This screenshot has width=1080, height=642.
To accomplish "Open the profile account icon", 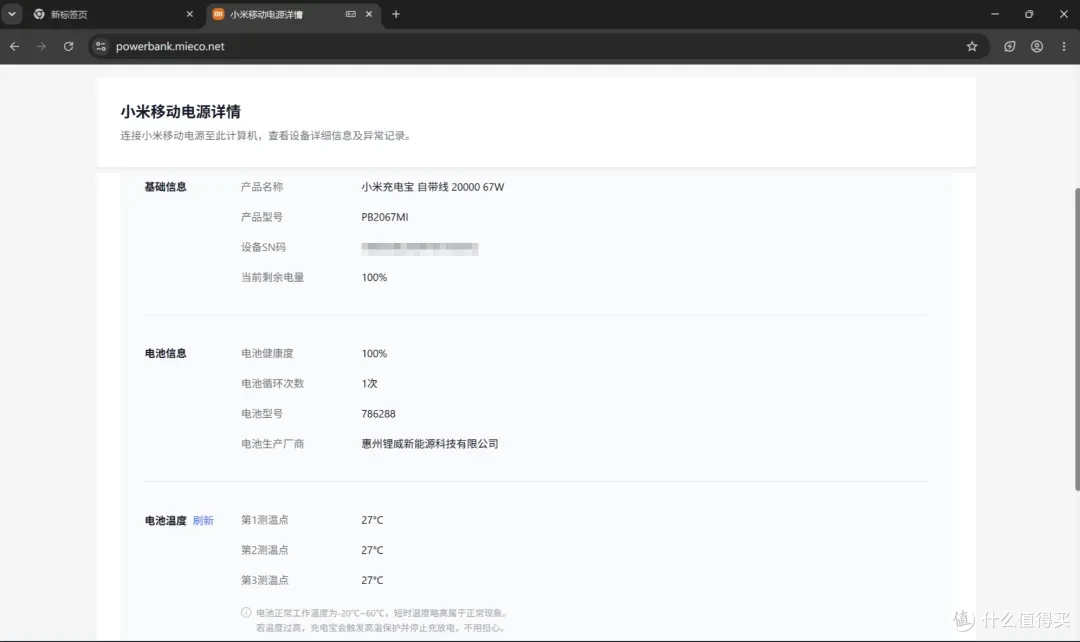I will [x=1037, y=46].
